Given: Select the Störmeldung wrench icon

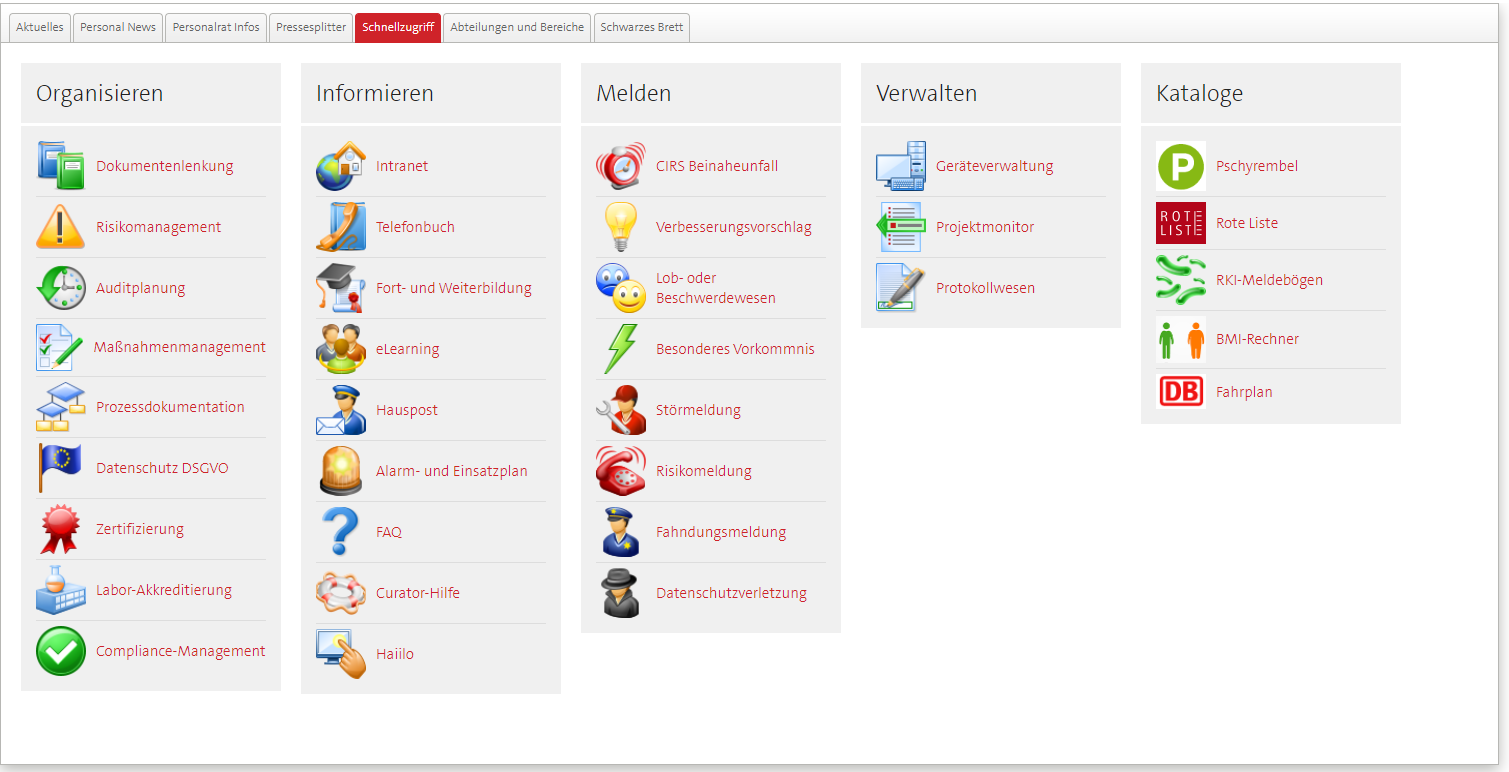Looking at the screenshot, I should 620,409.
